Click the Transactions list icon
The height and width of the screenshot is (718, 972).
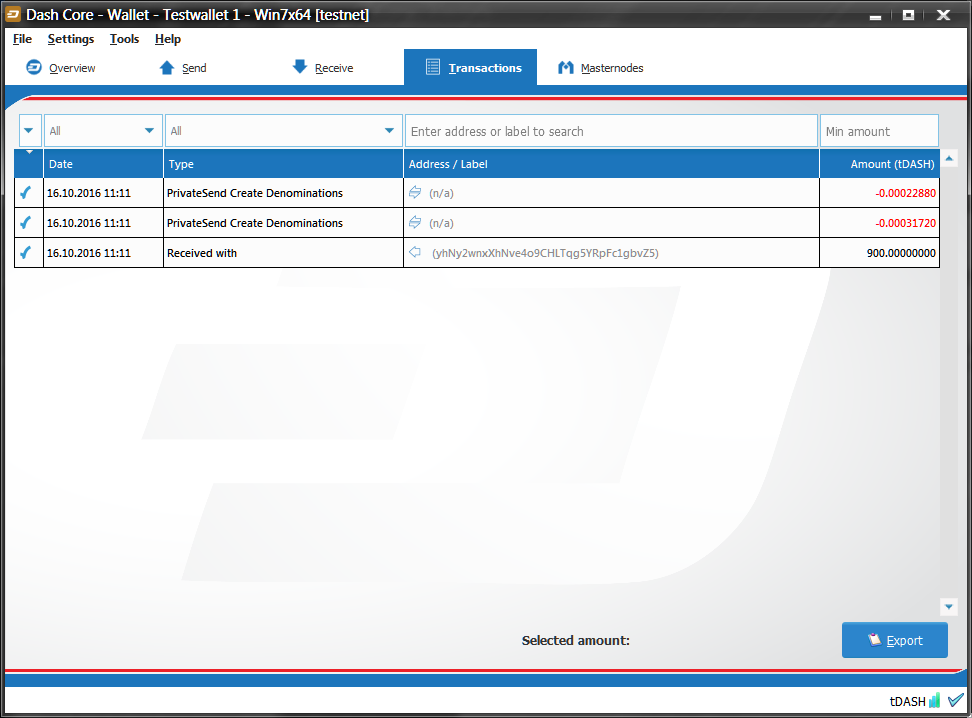coord(433,67)
